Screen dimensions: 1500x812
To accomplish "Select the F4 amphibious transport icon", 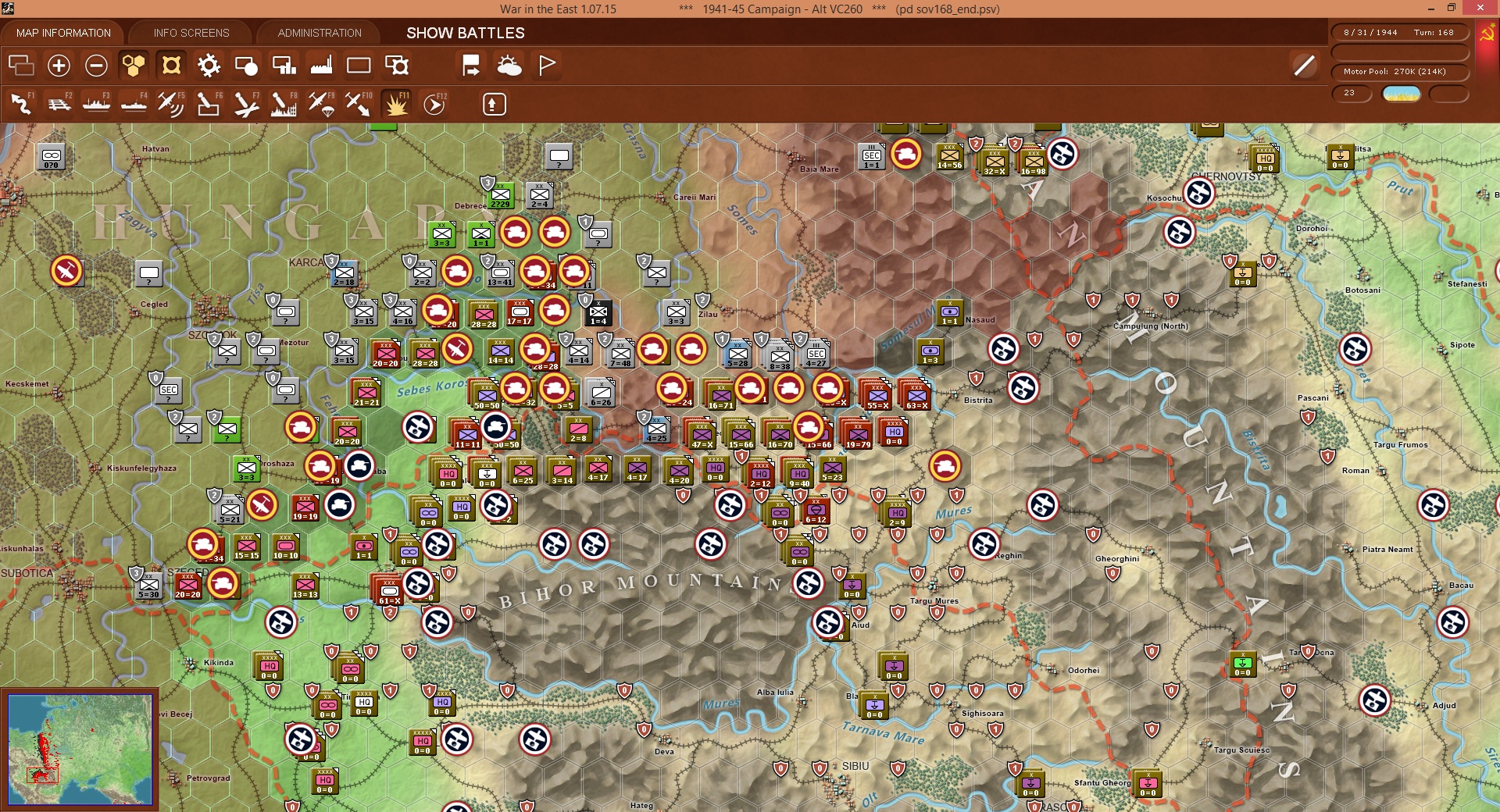I will pos(134,104).
